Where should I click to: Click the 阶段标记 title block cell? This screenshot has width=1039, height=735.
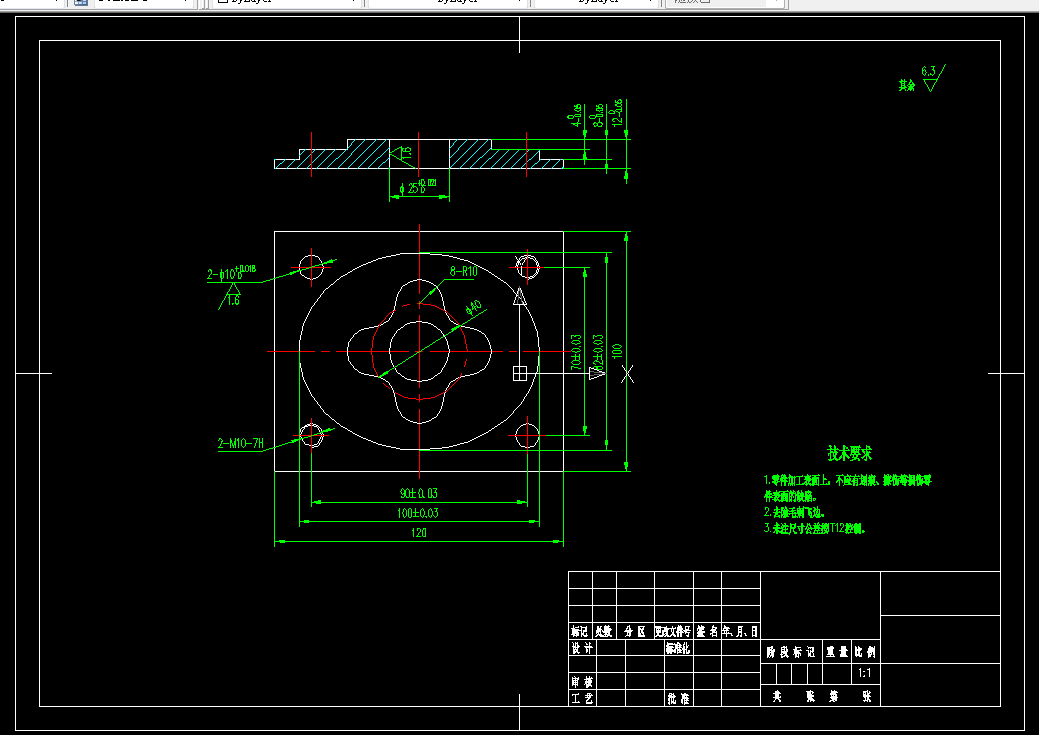791,652
